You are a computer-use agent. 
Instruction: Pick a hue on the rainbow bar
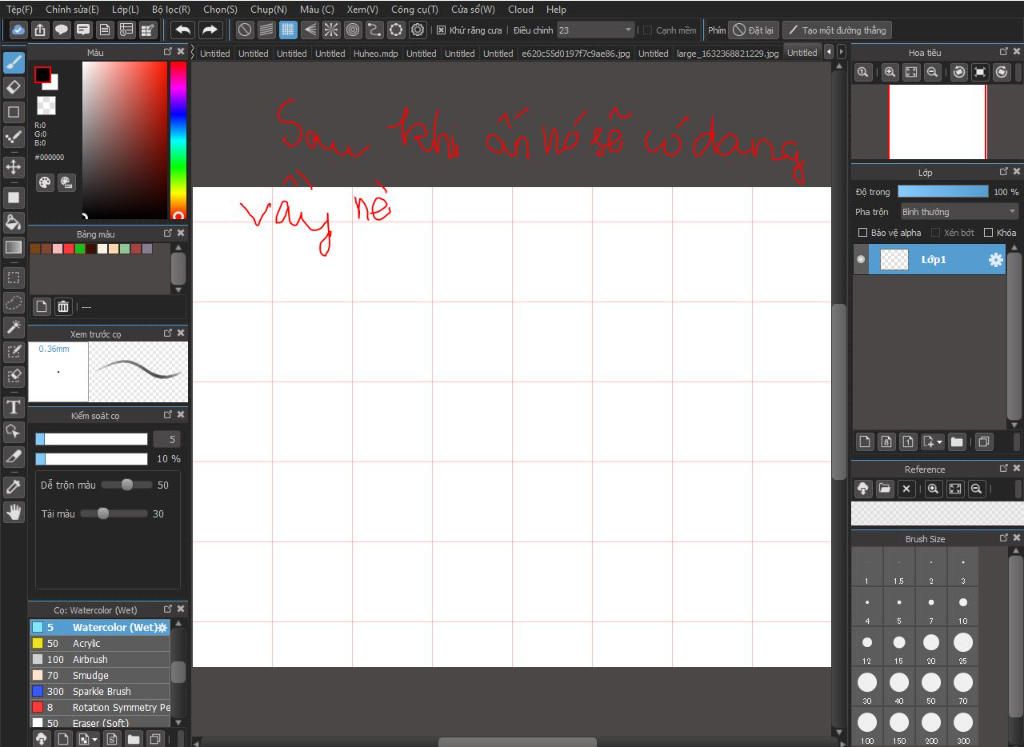[x=178, y=140]
